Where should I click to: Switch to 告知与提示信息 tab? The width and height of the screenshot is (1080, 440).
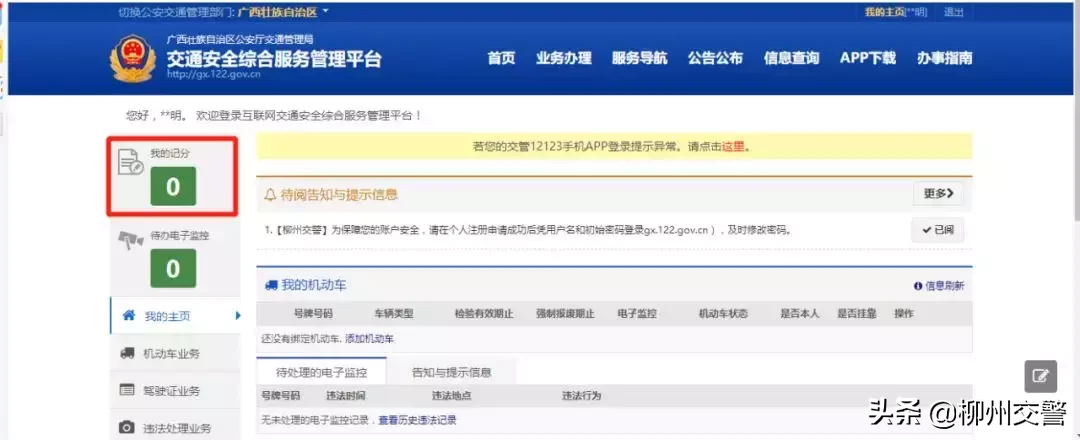451,373
